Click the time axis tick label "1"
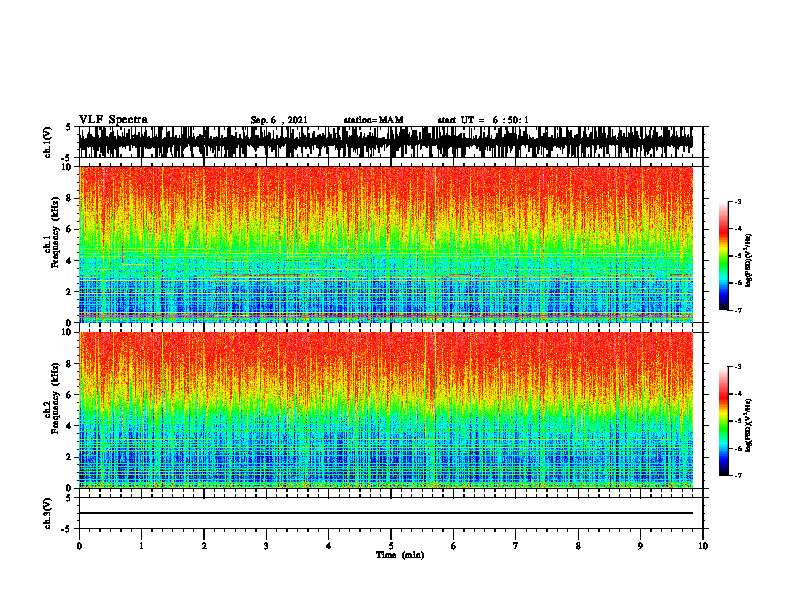The height and width of the screenshot is (612, 792). (x=141, y=546)
